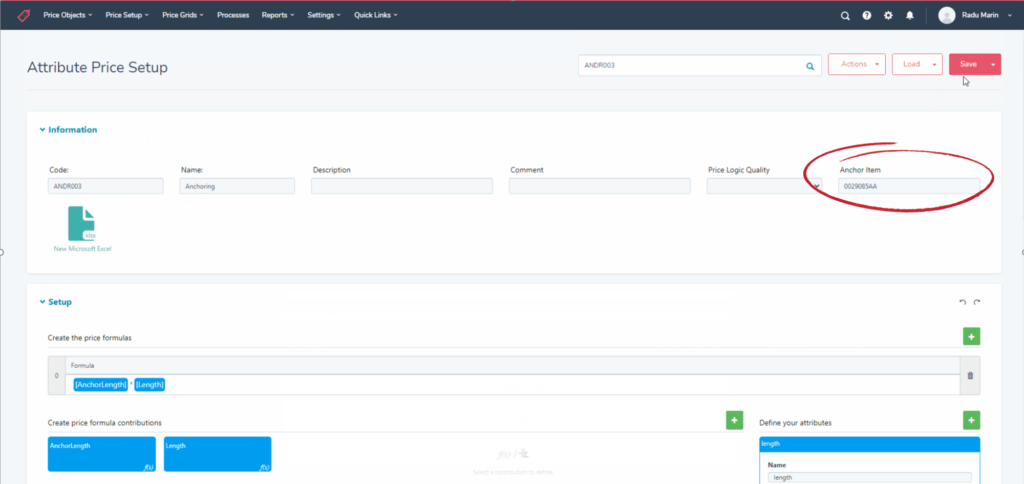This screenshot has height=484, width=1024.
Task: Open the top bar search icon
Action: (845, 16)
